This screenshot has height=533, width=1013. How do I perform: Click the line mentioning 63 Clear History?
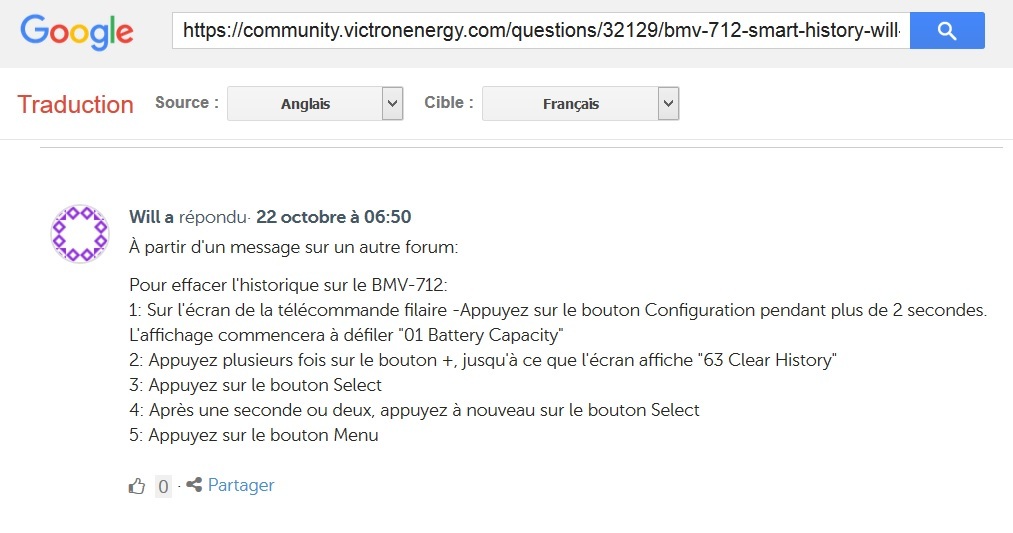[x=483, y=360]
